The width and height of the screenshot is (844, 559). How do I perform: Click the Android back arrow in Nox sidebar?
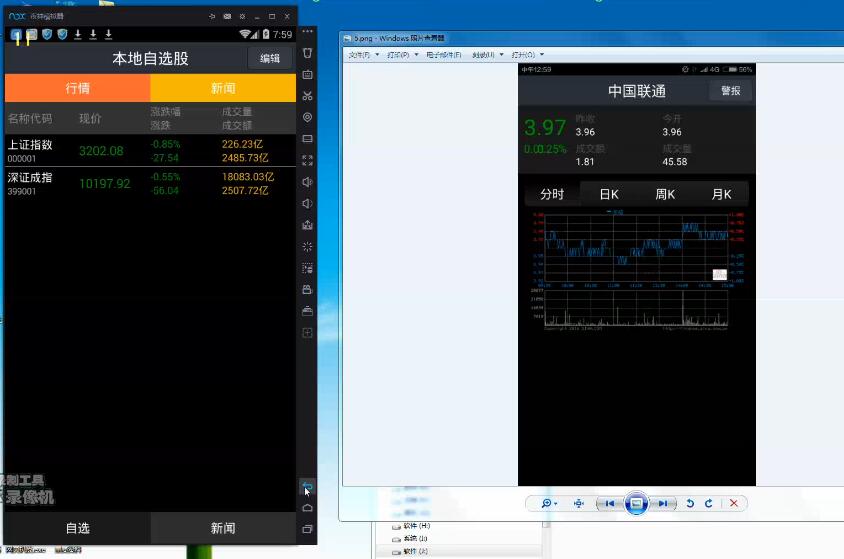point(307,486)
